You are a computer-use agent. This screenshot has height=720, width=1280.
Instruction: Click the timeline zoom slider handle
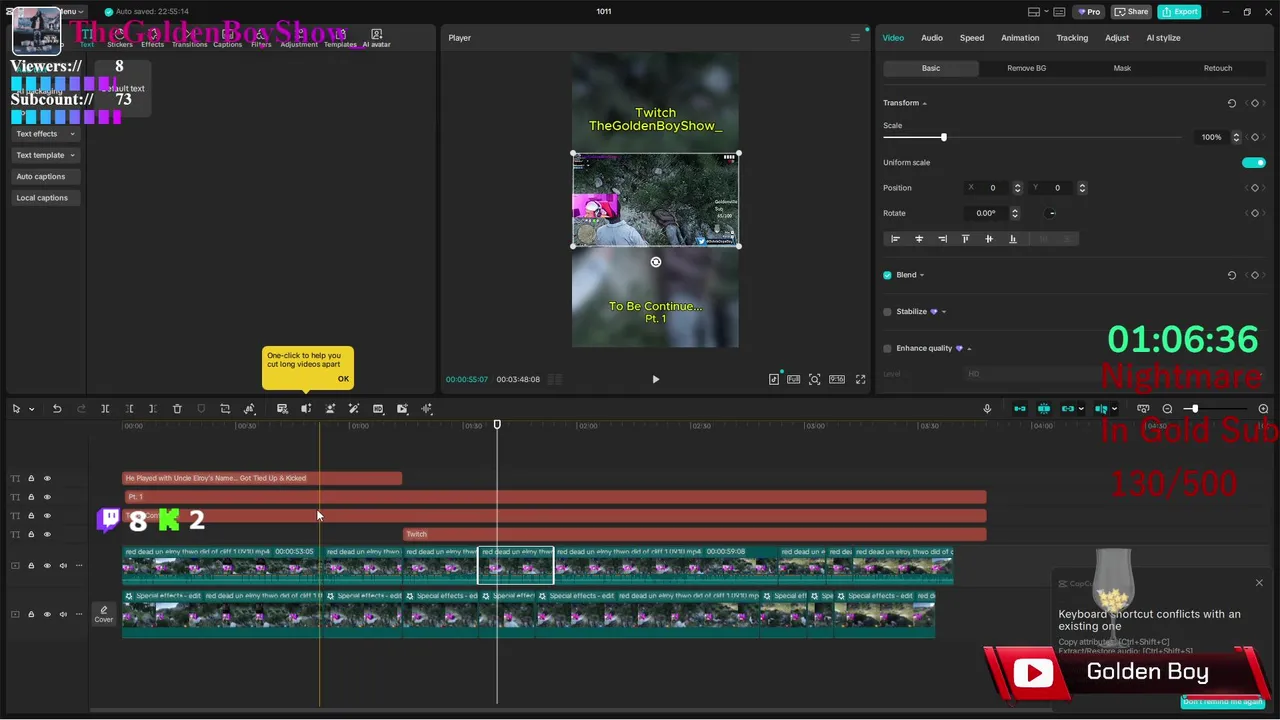(1194, 409)
